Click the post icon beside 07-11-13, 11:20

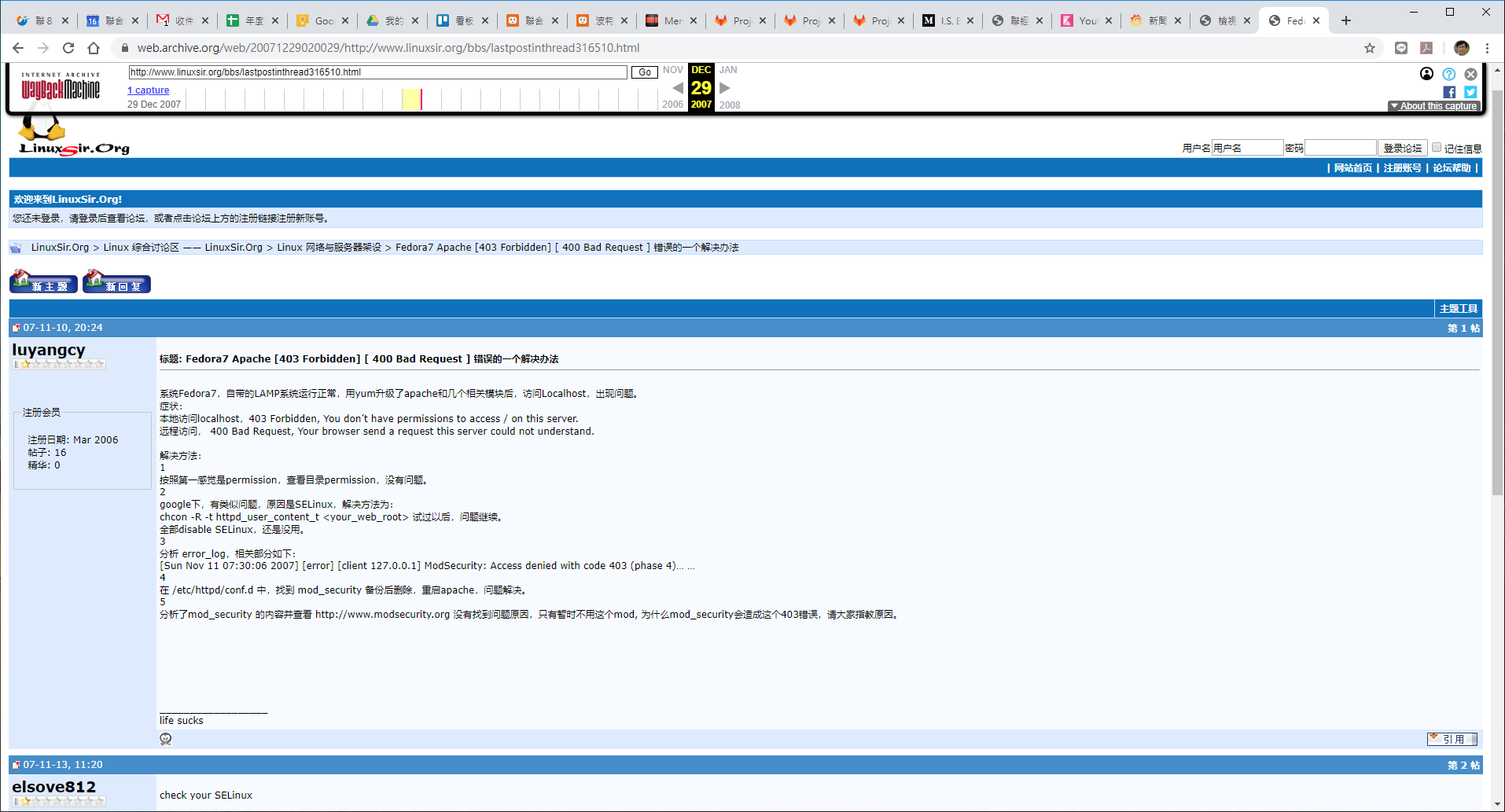click(x=16, y=765)
